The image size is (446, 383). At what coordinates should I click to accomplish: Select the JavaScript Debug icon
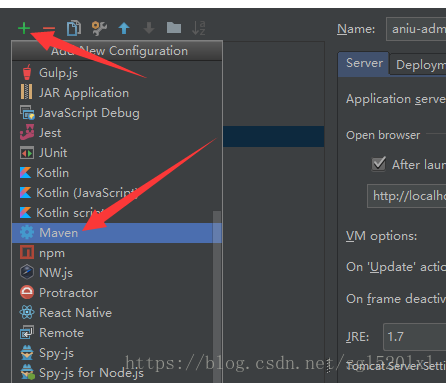click(x=27, y=113)
